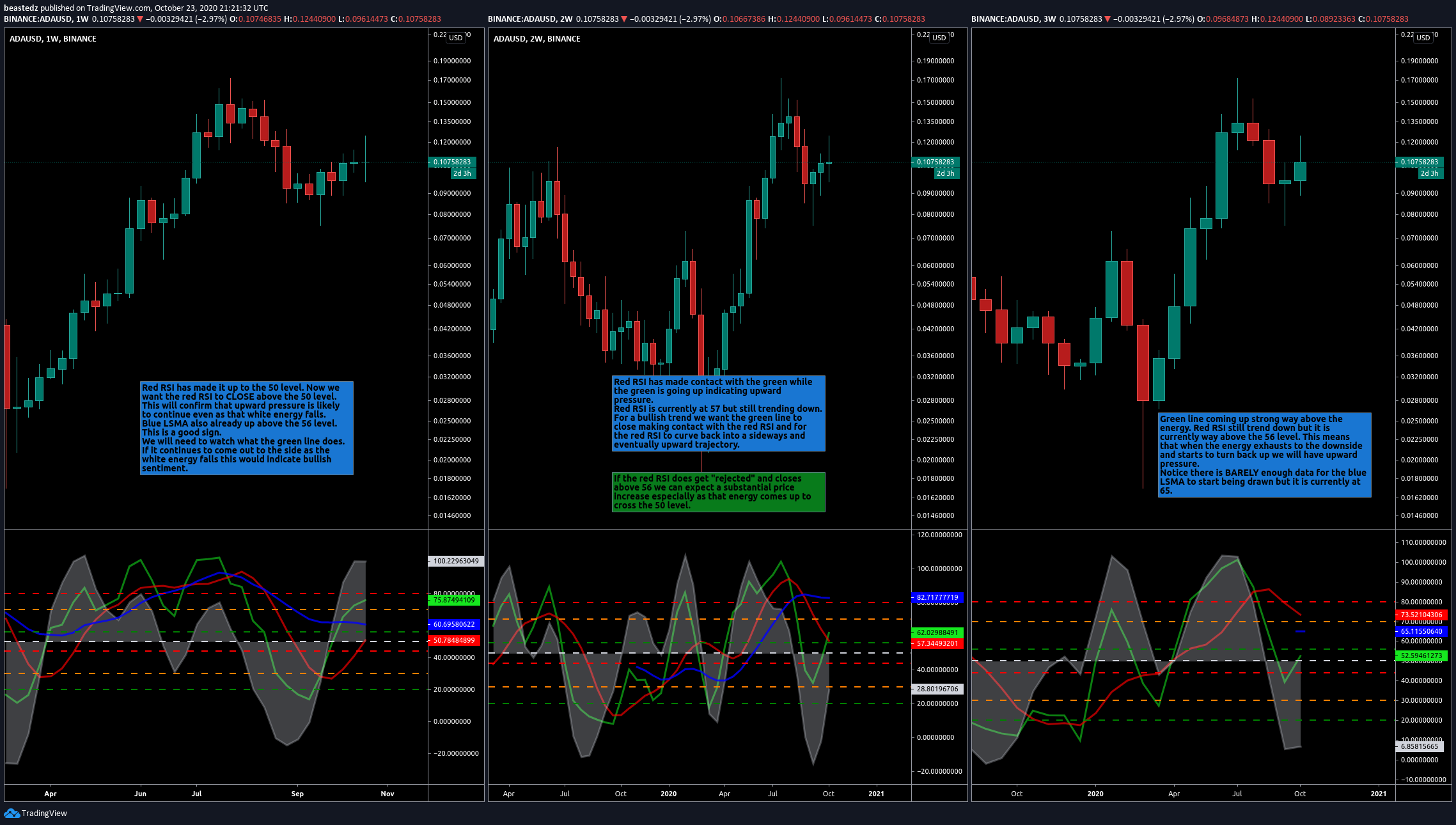Click the 'BINANCE:ADAUSD, 3W' header symbol
Viewport: 1456px width, 825px height.
pos(1014,19)
